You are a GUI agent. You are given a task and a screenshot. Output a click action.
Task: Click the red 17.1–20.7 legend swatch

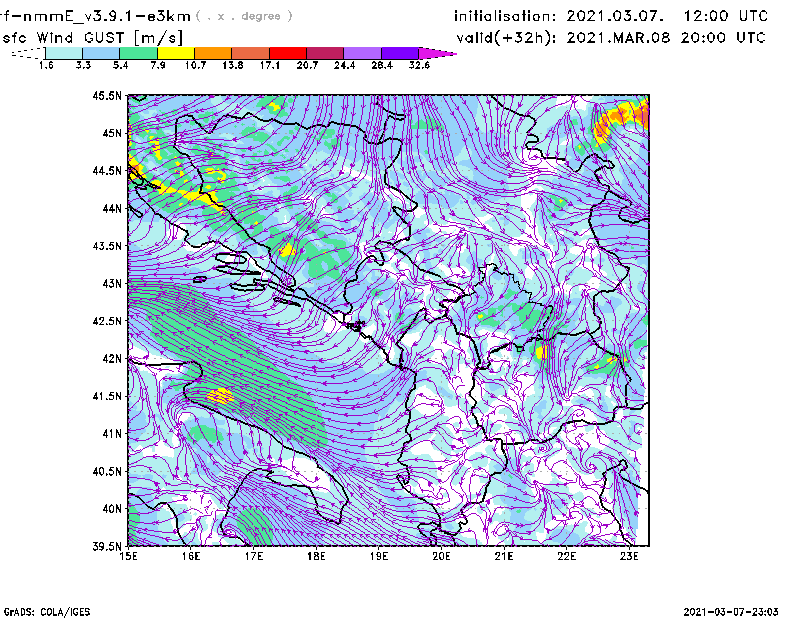288,53
